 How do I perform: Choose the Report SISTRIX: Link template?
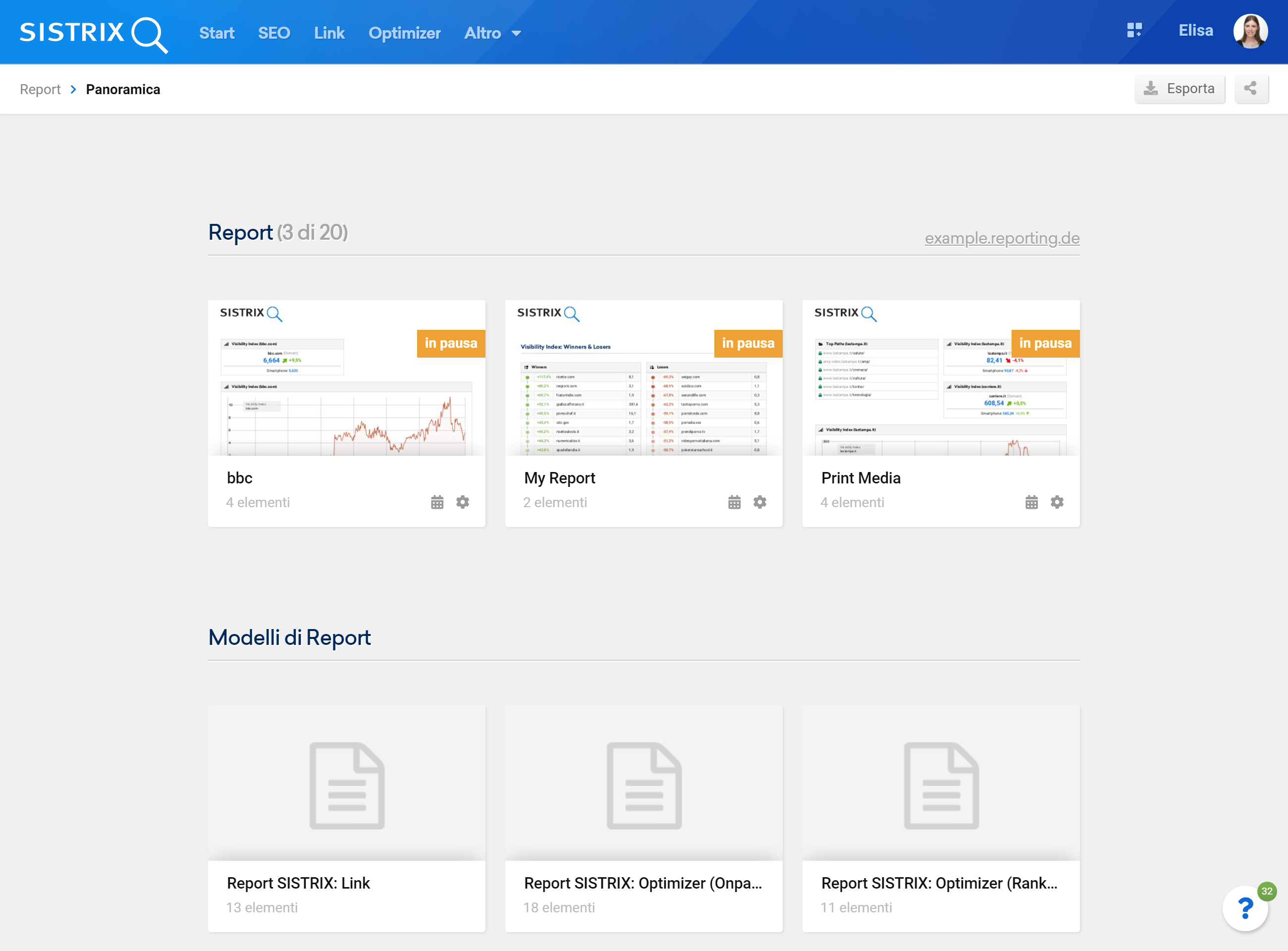pyautogui.click(x=347, y=817)
